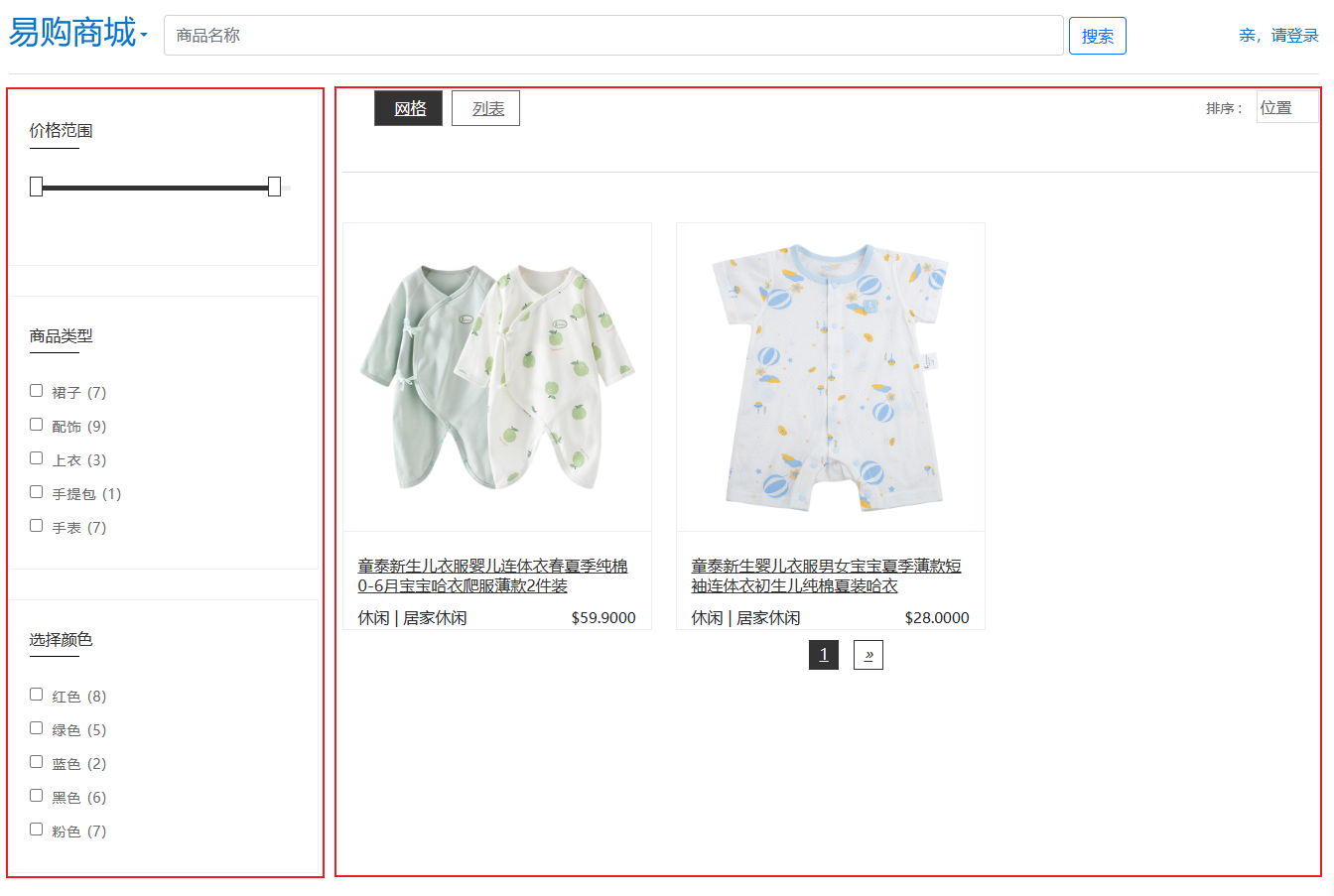
Task: Click the 亲，请登录 login link
Action: 1278,36
